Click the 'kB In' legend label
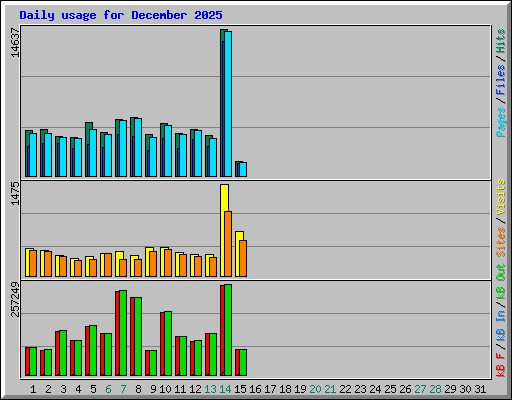This screenshot has width=512, height=400. click(501, 325)
